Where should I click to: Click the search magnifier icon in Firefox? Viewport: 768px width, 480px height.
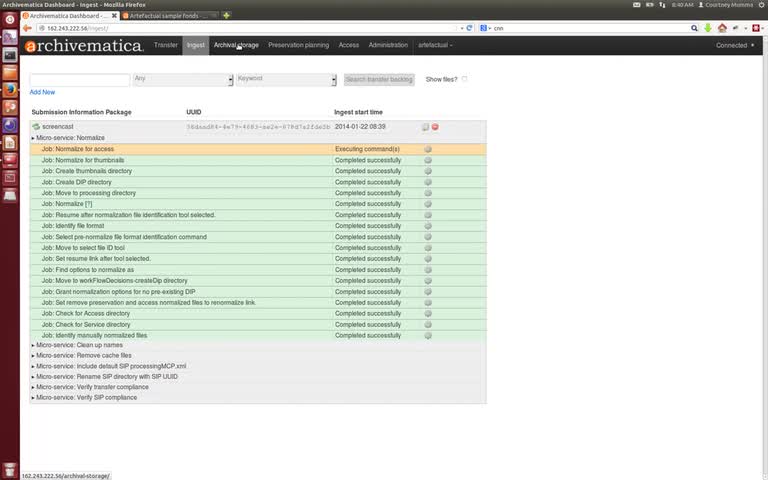pos(694,28)
